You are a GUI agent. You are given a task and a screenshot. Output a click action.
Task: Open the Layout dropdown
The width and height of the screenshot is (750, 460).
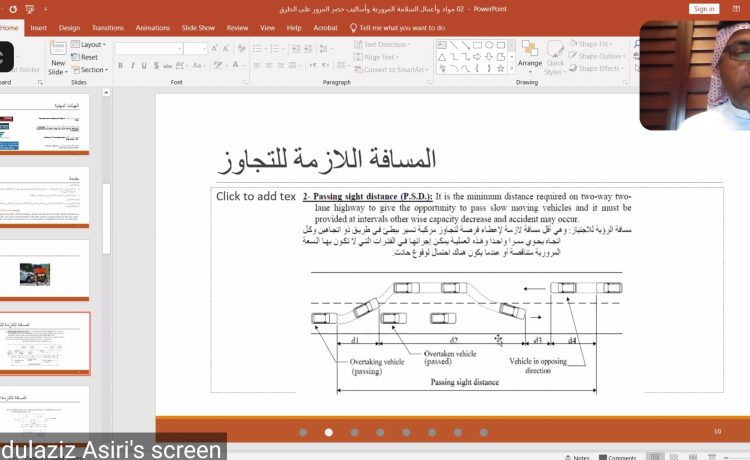click(88, 44)
